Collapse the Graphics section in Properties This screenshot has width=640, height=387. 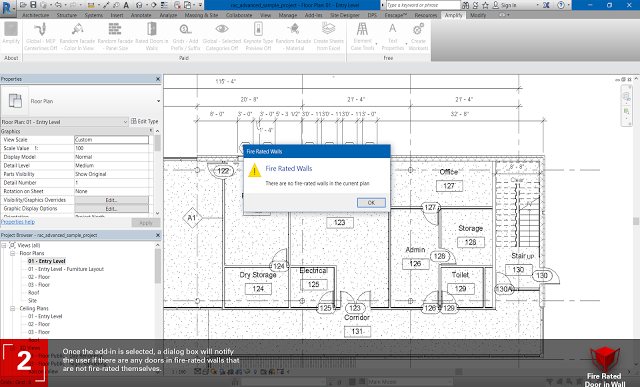point(151,131)
